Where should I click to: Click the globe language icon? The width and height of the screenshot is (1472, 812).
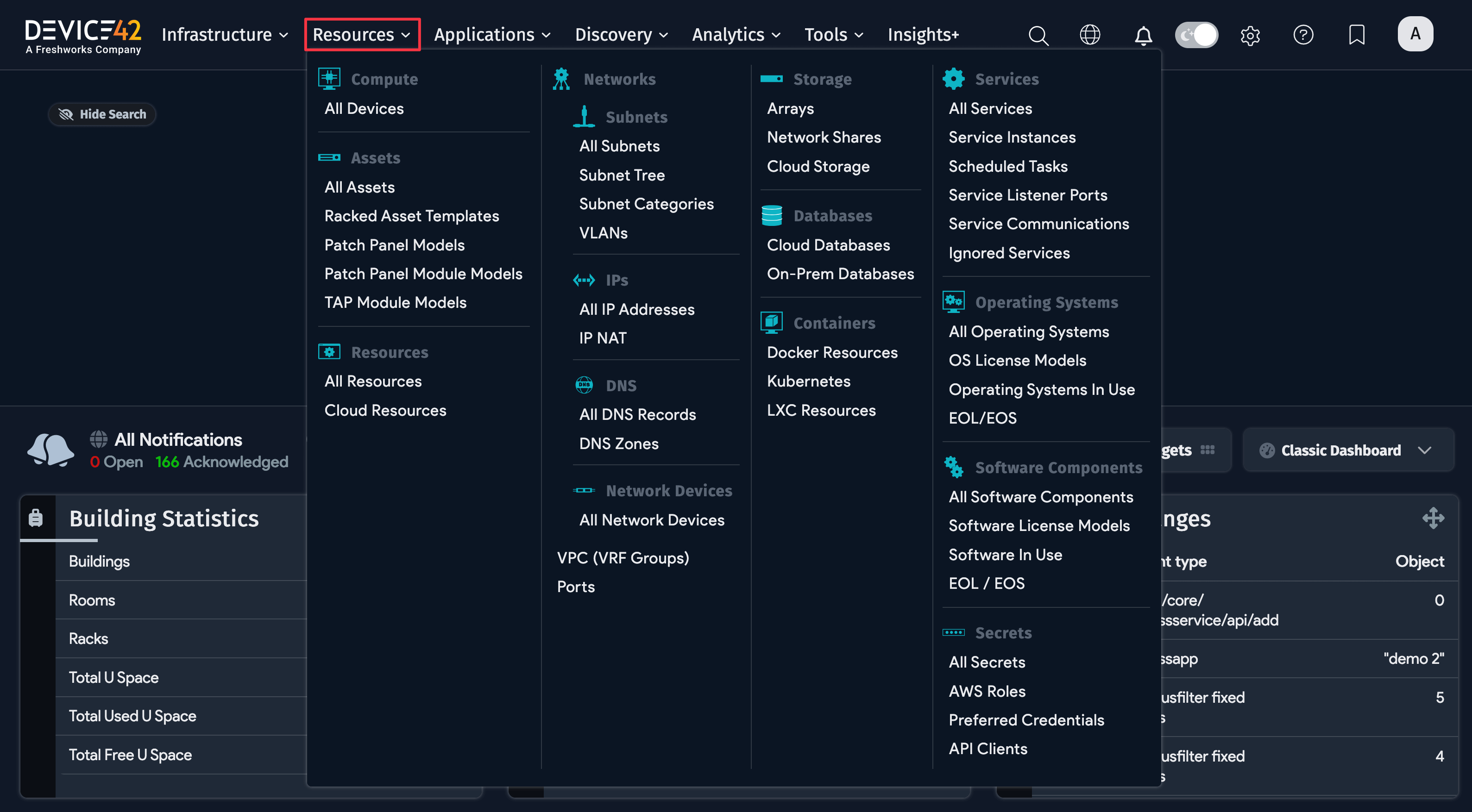click(1090, 35)
